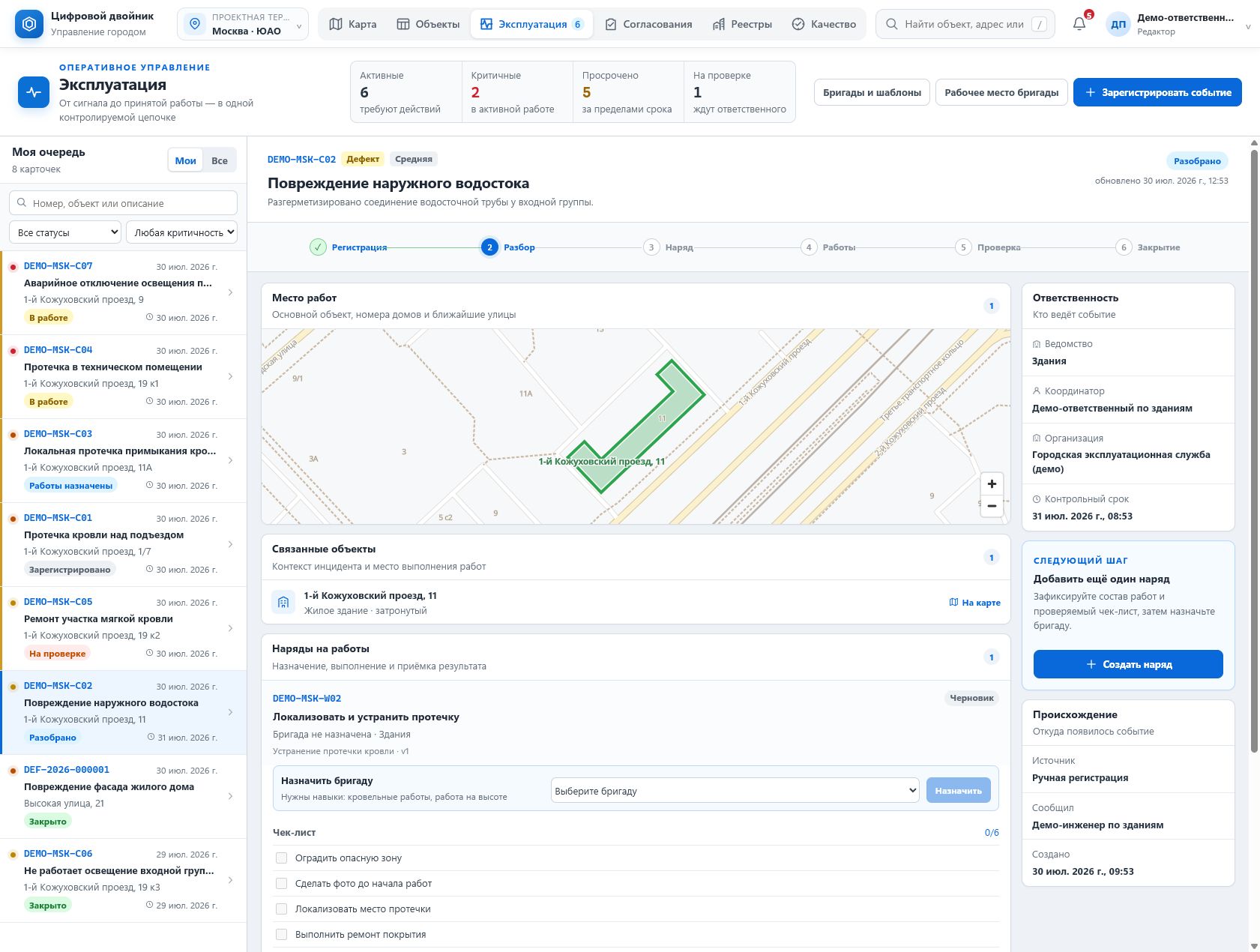Switch queue filter to Все
1260x952 pixels.
click(x=220, y=160)
